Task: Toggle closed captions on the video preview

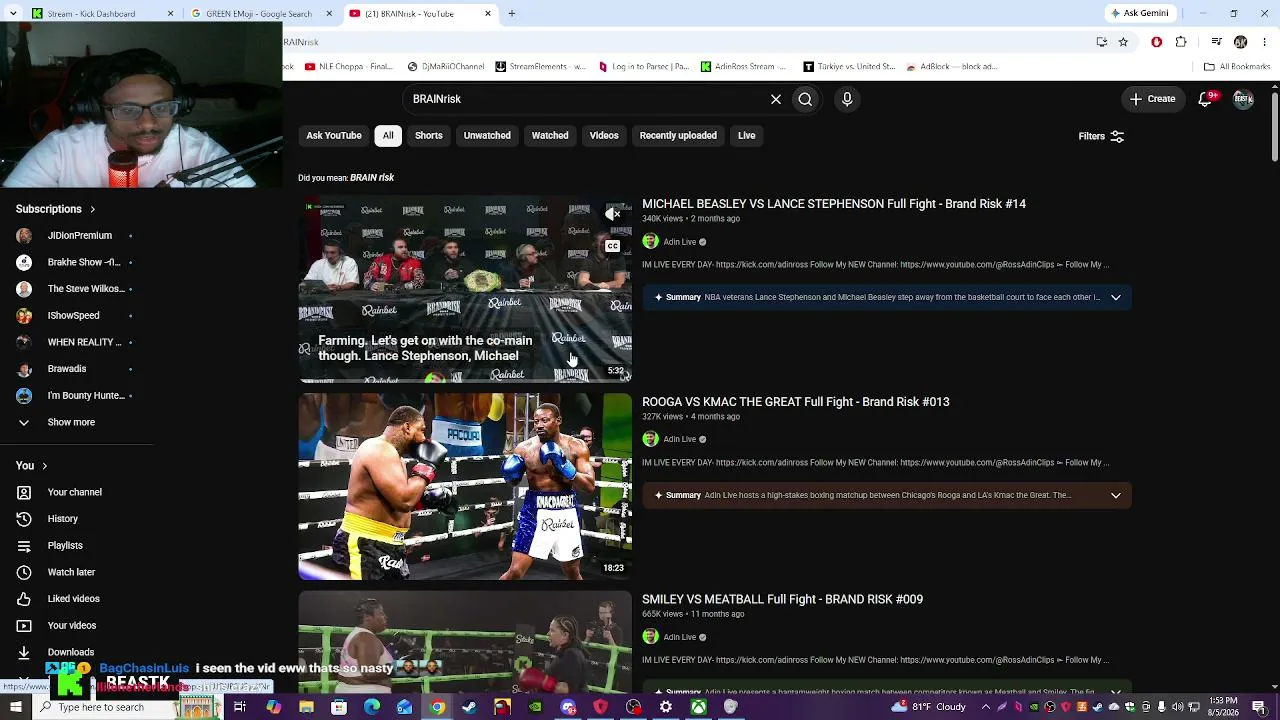Action: [x=613, y=246]
